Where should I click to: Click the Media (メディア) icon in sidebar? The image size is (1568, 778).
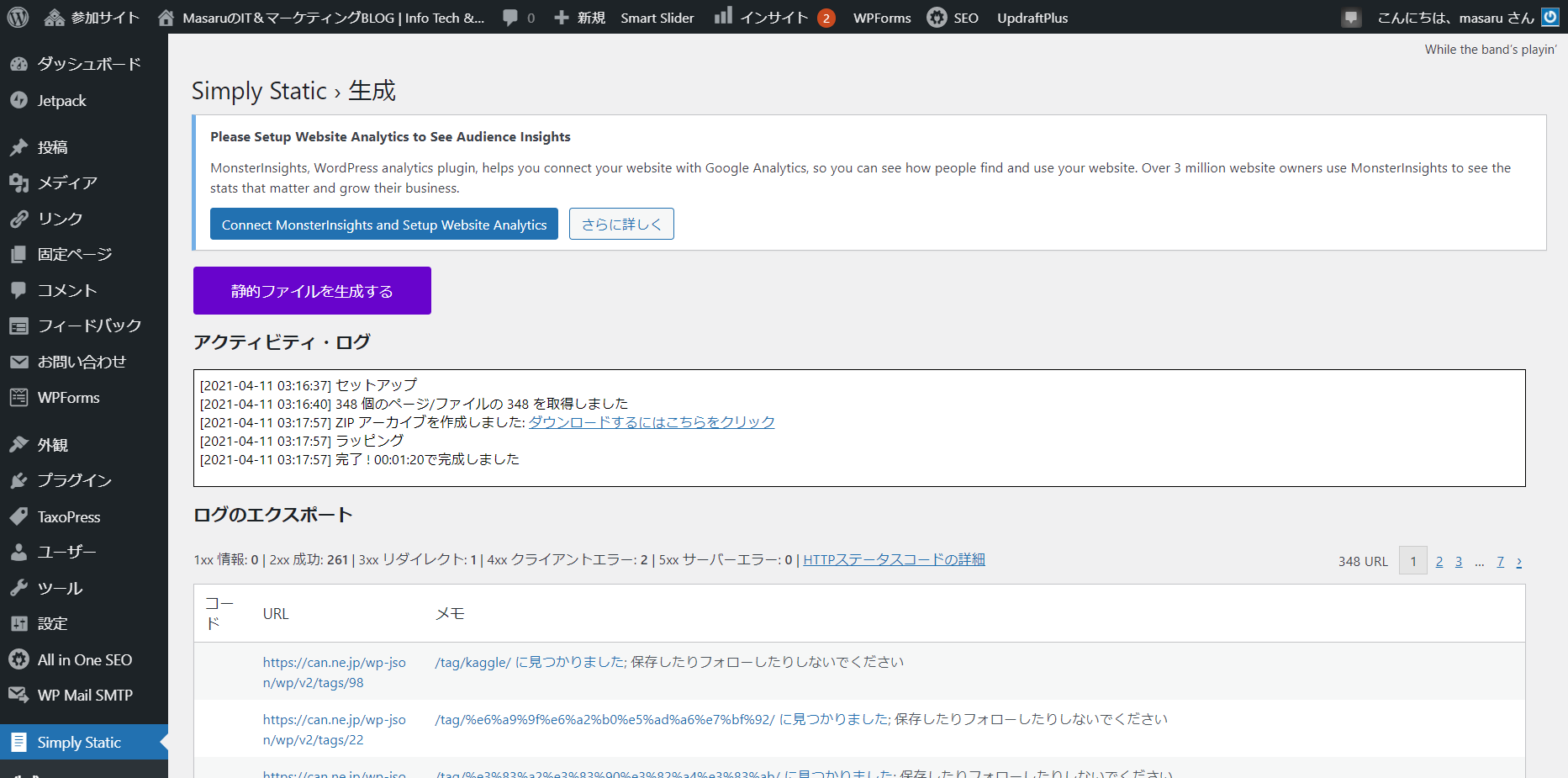click(18, 183)
